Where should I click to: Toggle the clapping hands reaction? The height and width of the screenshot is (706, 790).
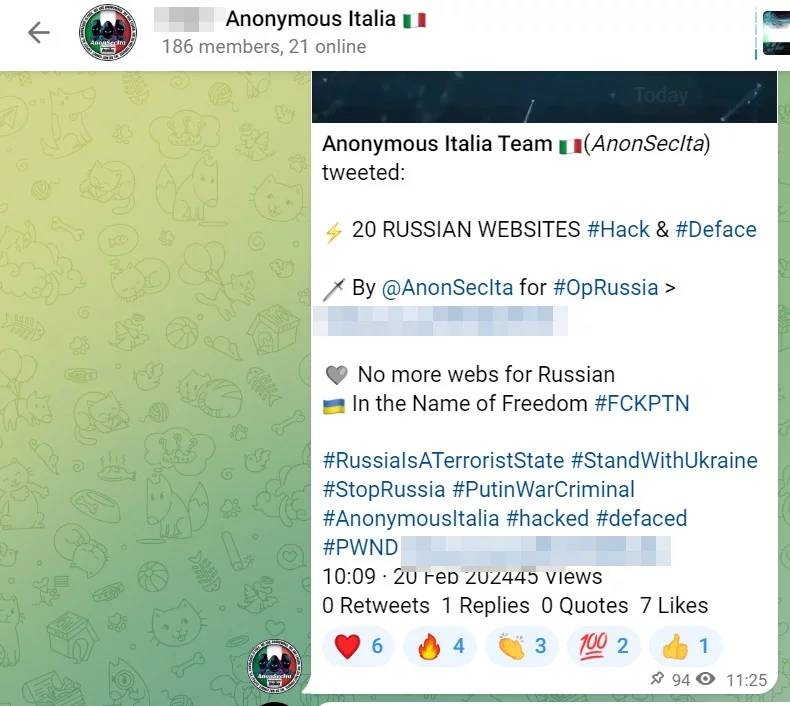[x=522, y=646]
